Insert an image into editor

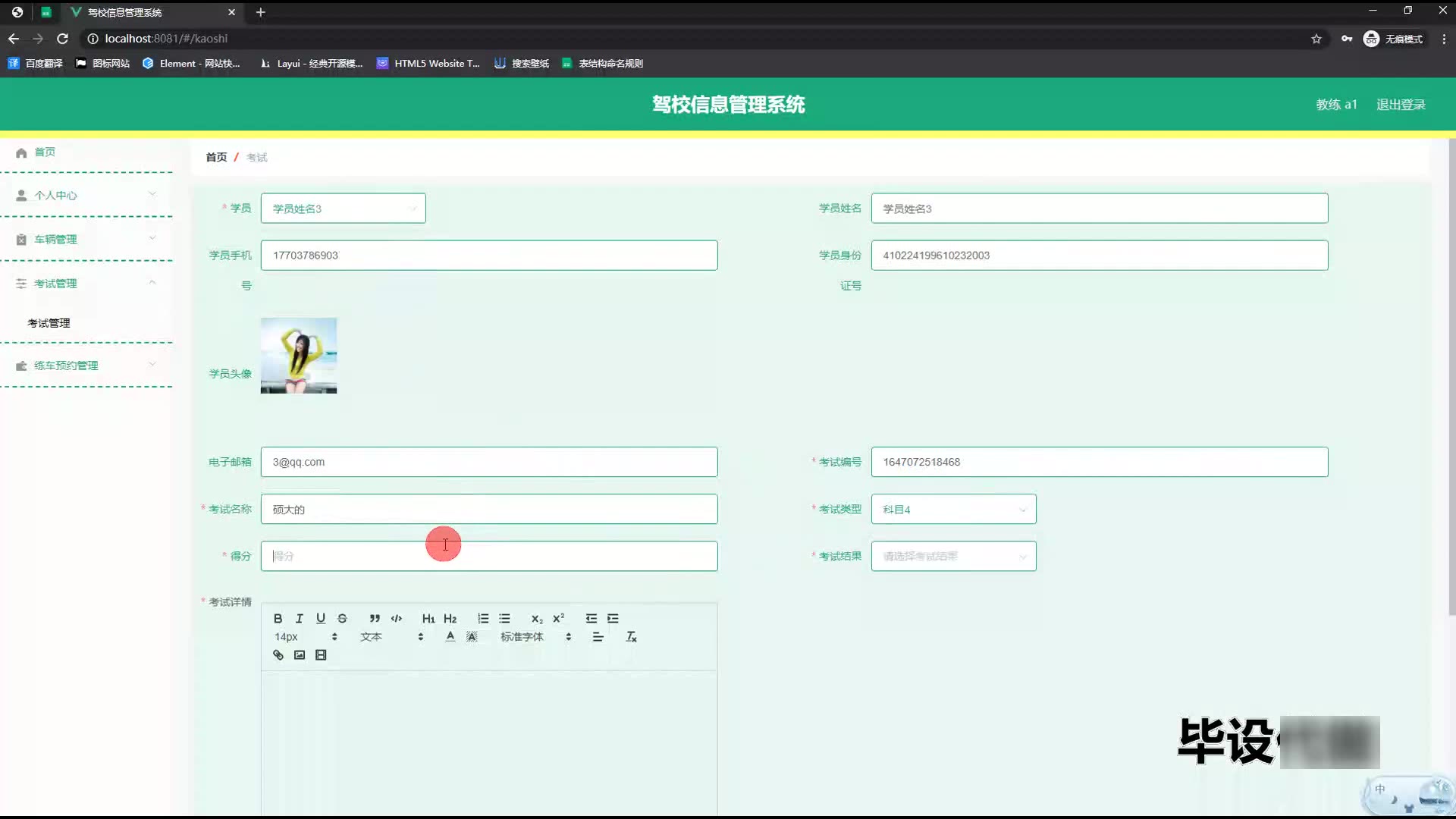[300, 655]
